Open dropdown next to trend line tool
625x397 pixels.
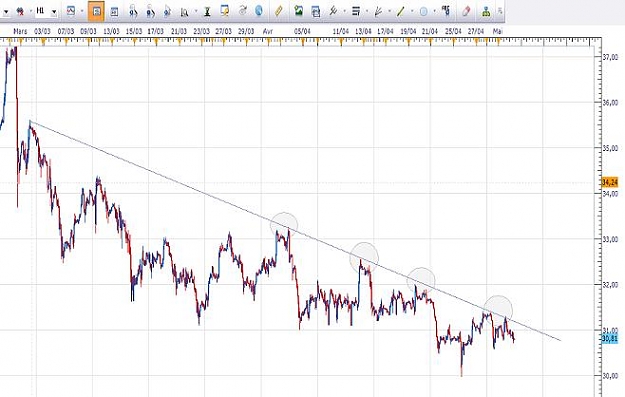(x=344, y=12)
